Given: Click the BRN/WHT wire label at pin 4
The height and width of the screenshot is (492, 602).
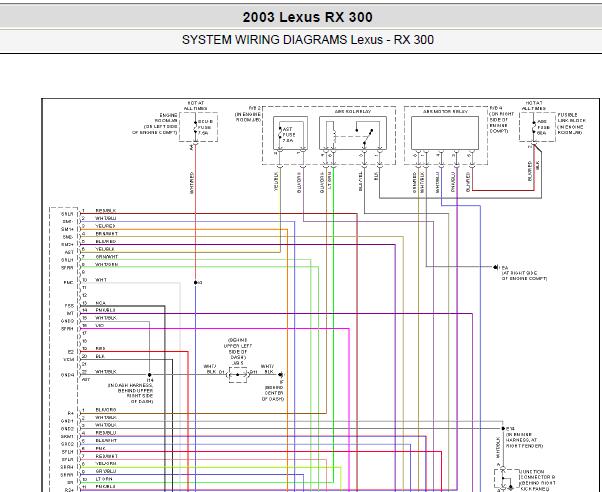Looking at the screenshot, I should 106,234.
